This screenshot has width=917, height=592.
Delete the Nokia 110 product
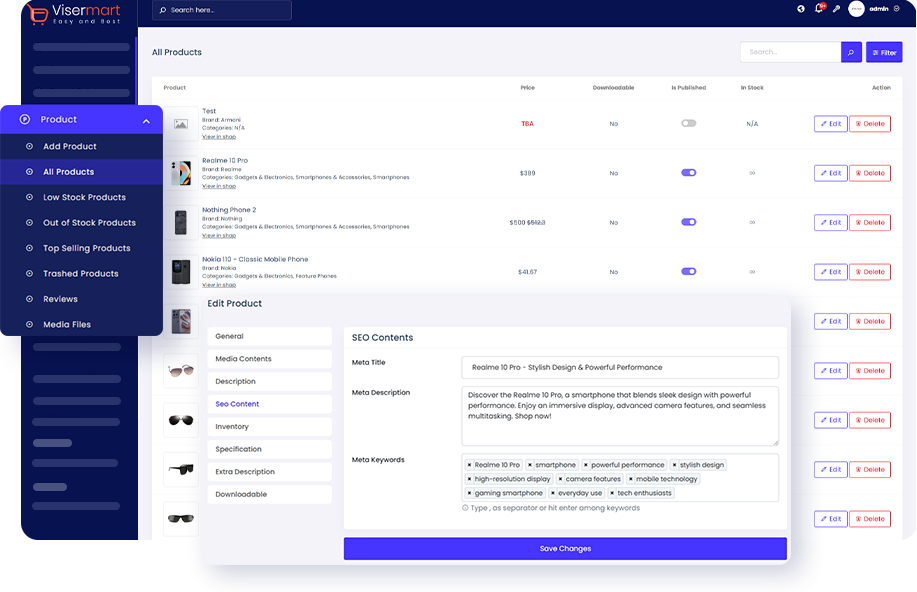[x=870, y=272]
